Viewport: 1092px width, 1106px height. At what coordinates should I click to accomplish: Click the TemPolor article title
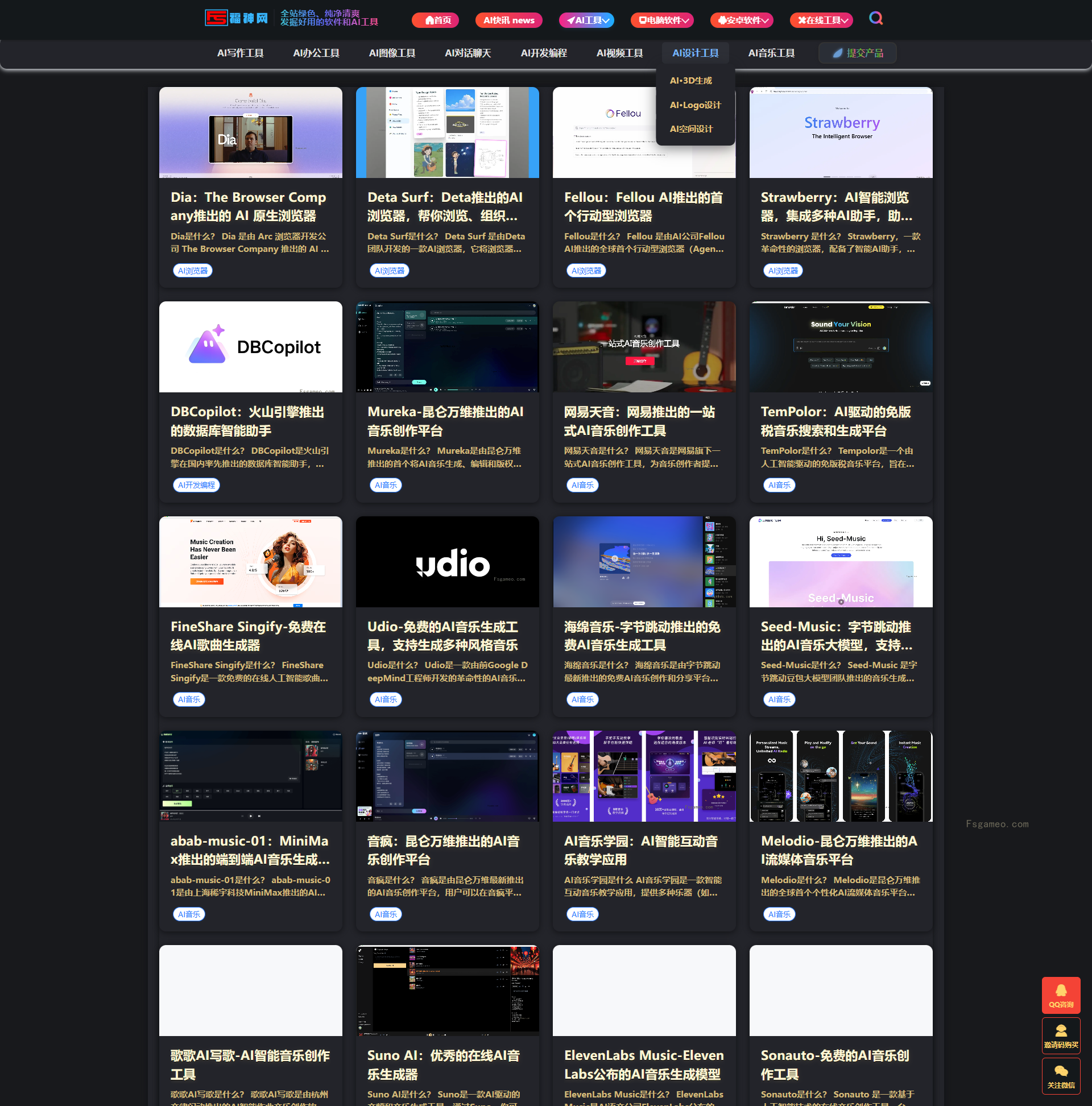[x=835, y=421]
